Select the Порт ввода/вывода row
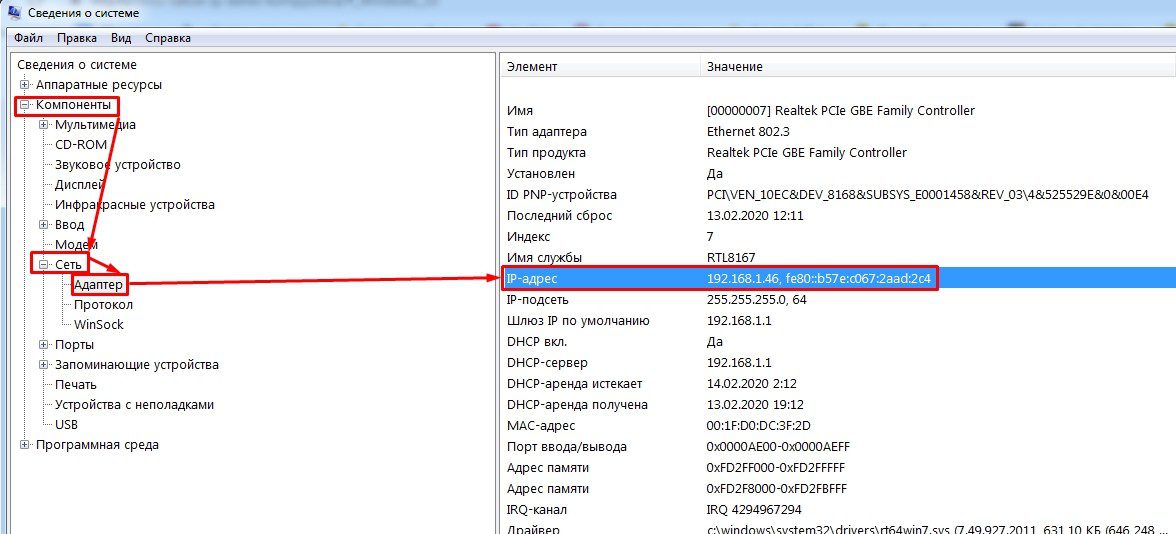Viewport: 1176px width, 534px height. (x=838, y=446)
